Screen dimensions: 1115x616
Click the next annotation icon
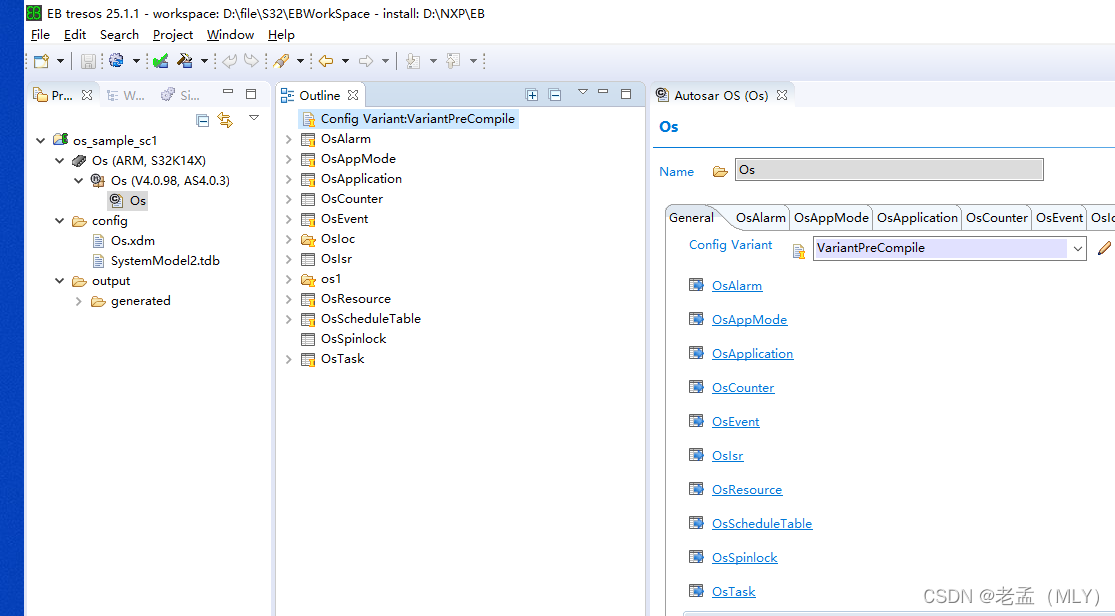coord(413,61)
